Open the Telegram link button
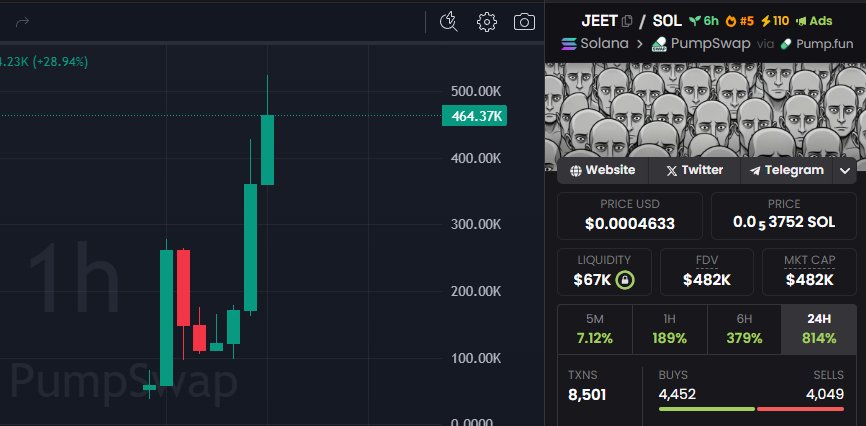This screenshot has height=426, width=866. point(785,170)
